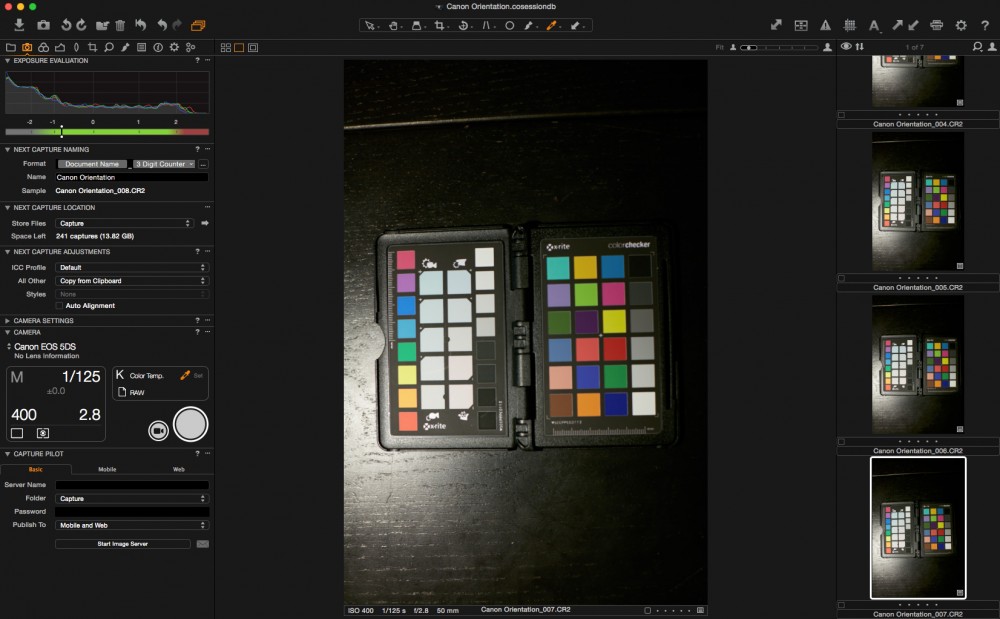The width and height of the screenshot is (1000, 619).
Task: Open the browser search magnifier
Action: point(977,47)
